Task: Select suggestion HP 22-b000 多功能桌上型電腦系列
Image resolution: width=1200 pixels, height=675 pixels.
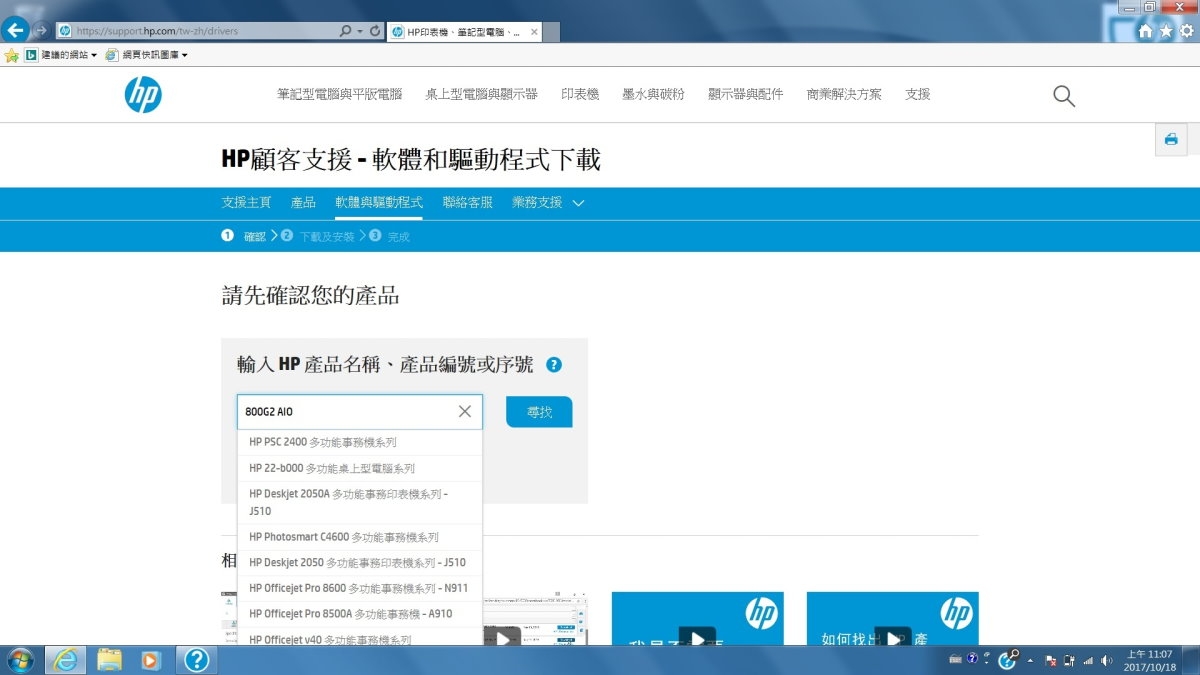Action: pyautogui.click(x=360, y=468)
